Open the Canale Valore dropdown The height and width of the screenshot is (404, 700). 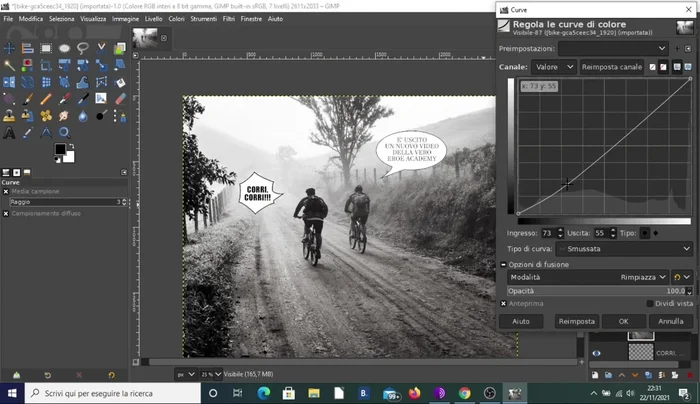point(554,67)
